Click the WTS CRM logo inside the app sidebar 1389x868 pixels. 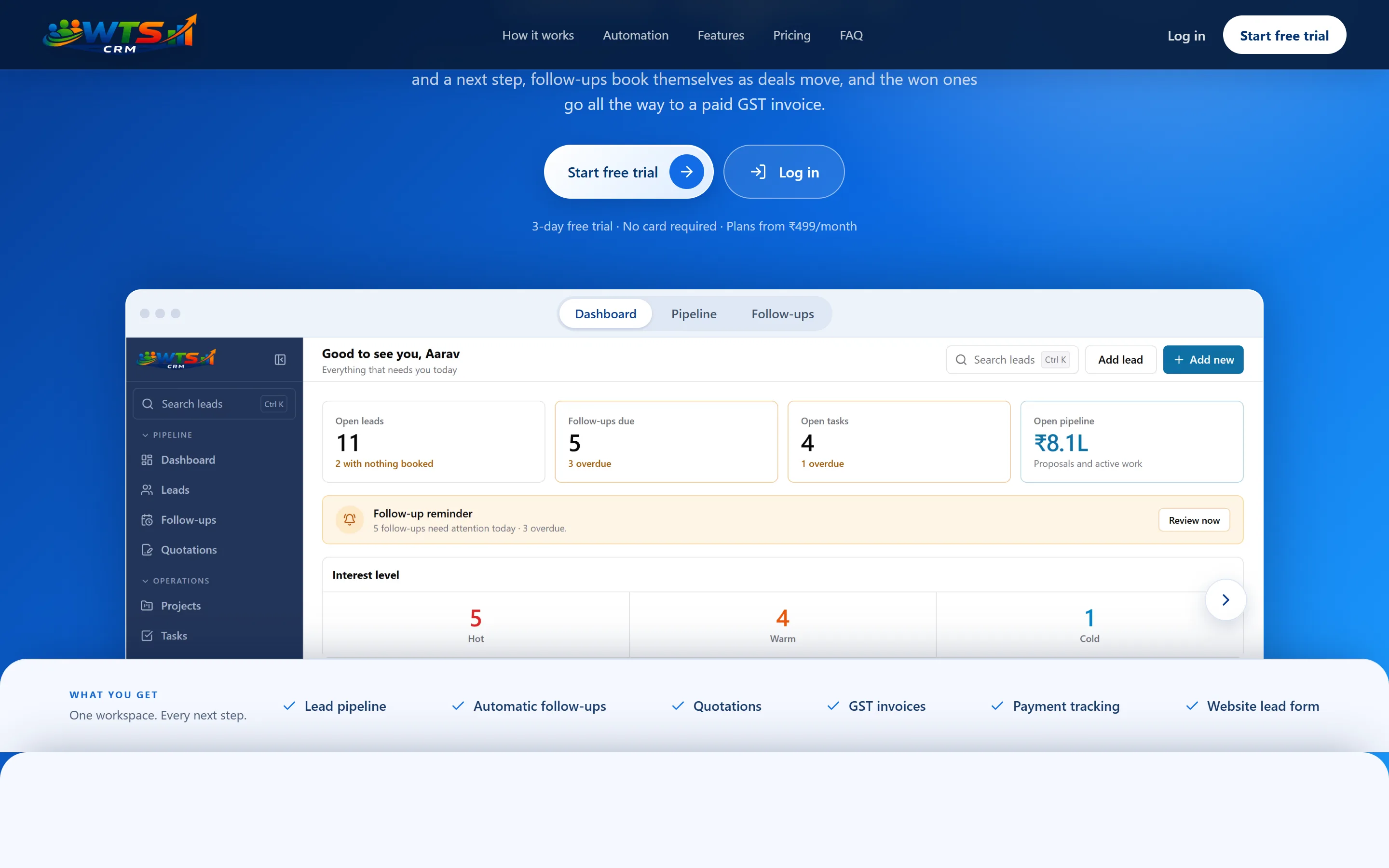click(x=176, y=359)
